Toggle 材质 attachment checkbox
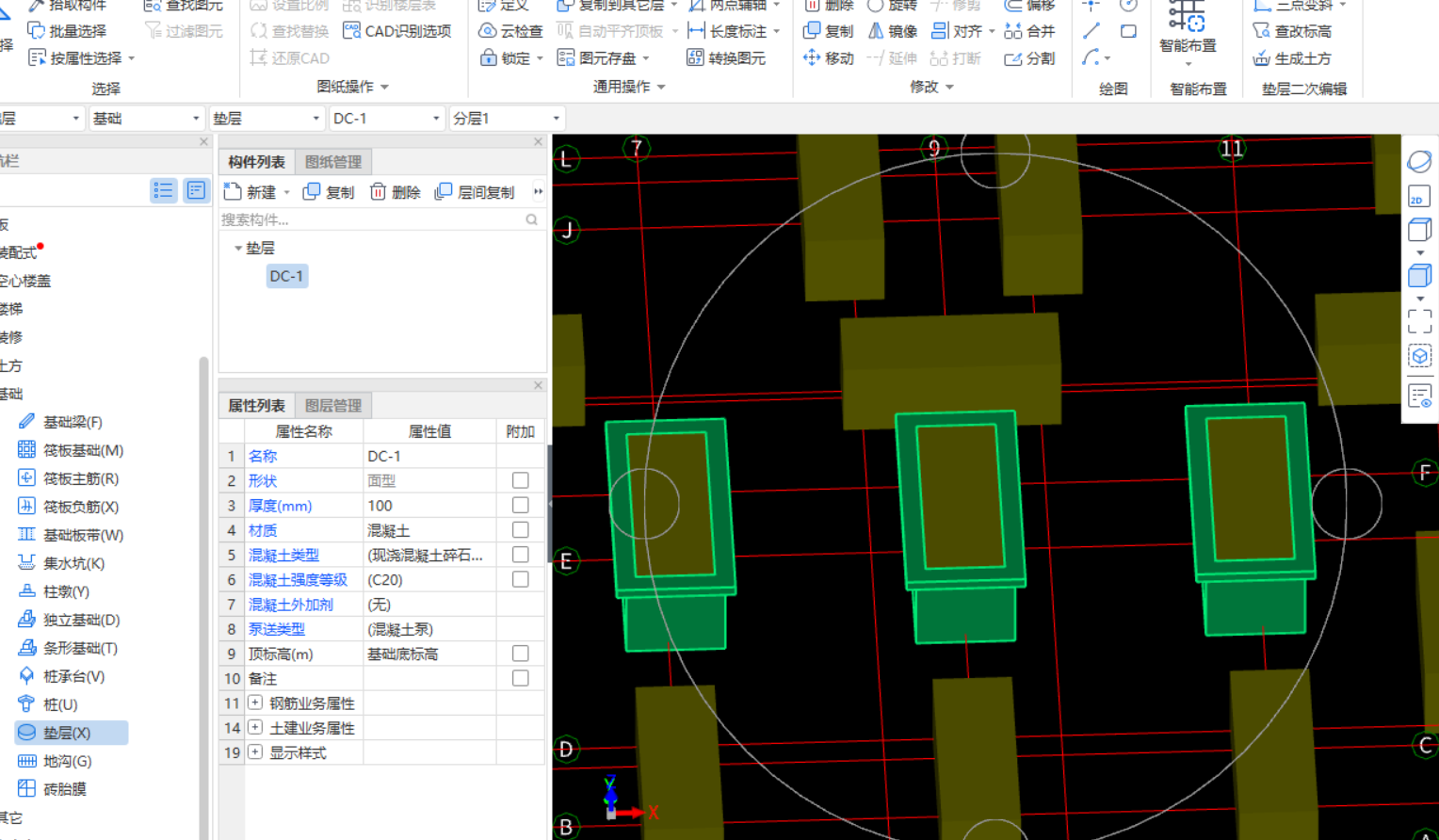Screen dimensions: 1439x840 pyautogui.click(x=520, y=530)
